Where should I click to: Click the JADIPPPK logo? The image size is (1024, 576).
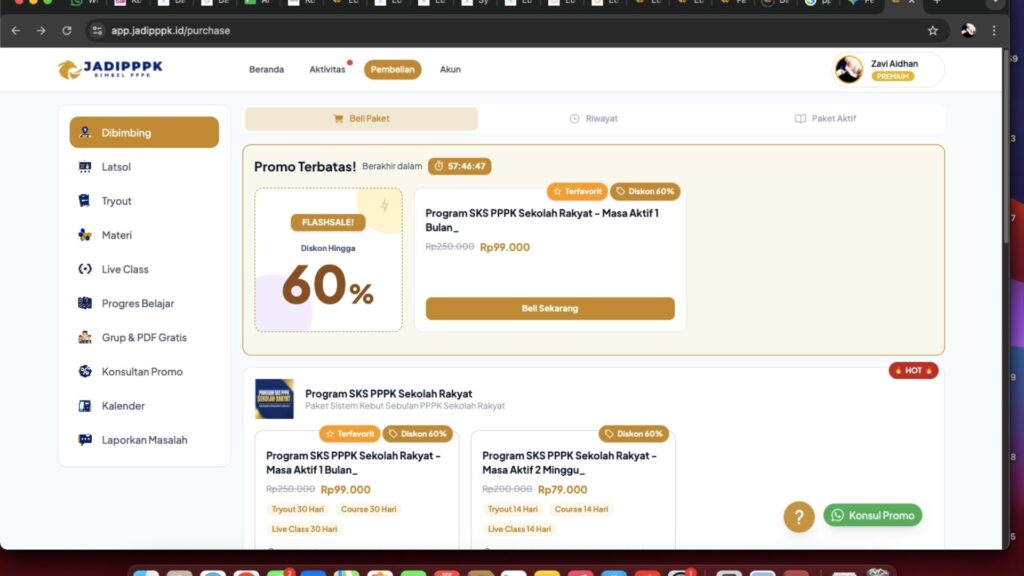110,69
